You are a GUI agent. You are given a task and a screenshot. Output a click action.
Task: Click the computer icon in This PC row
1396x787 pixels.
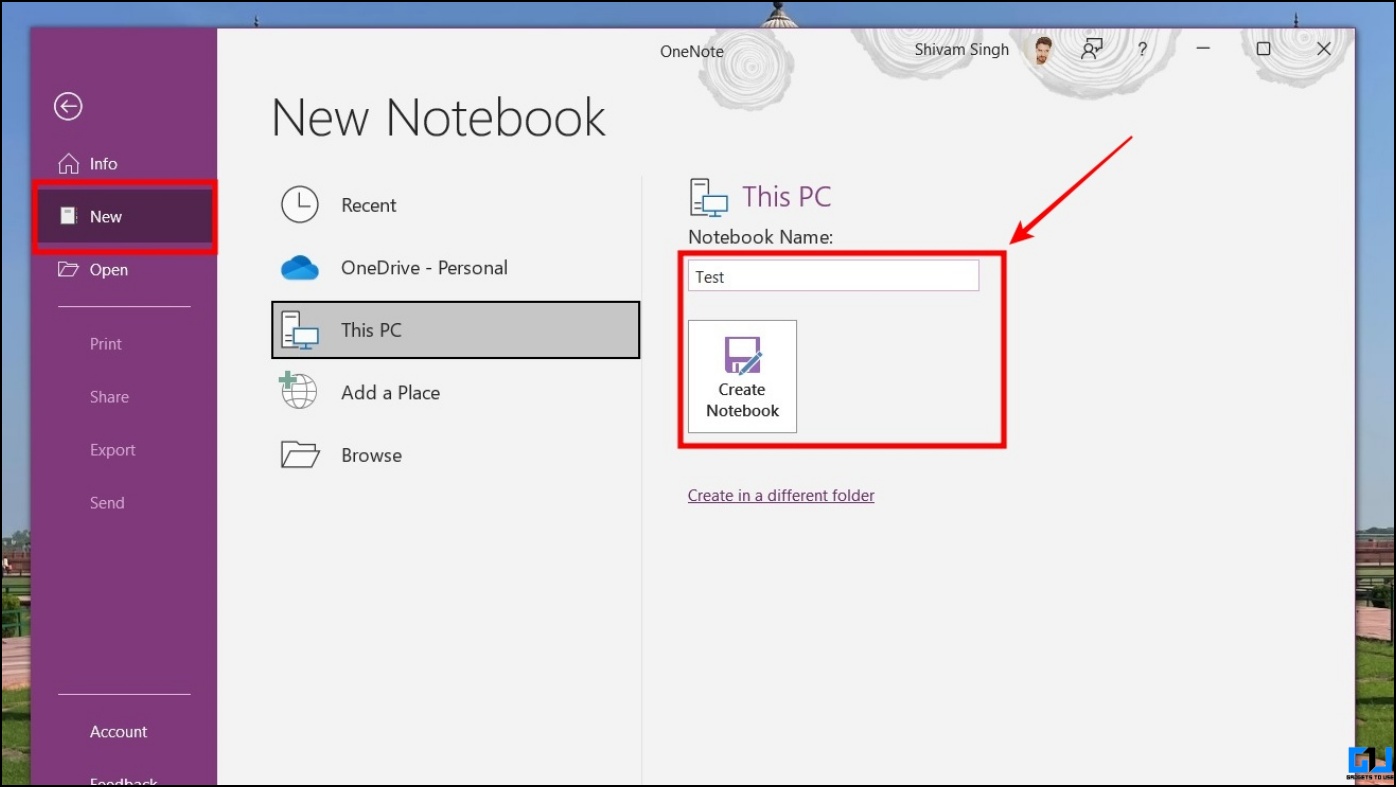(299, 331)
